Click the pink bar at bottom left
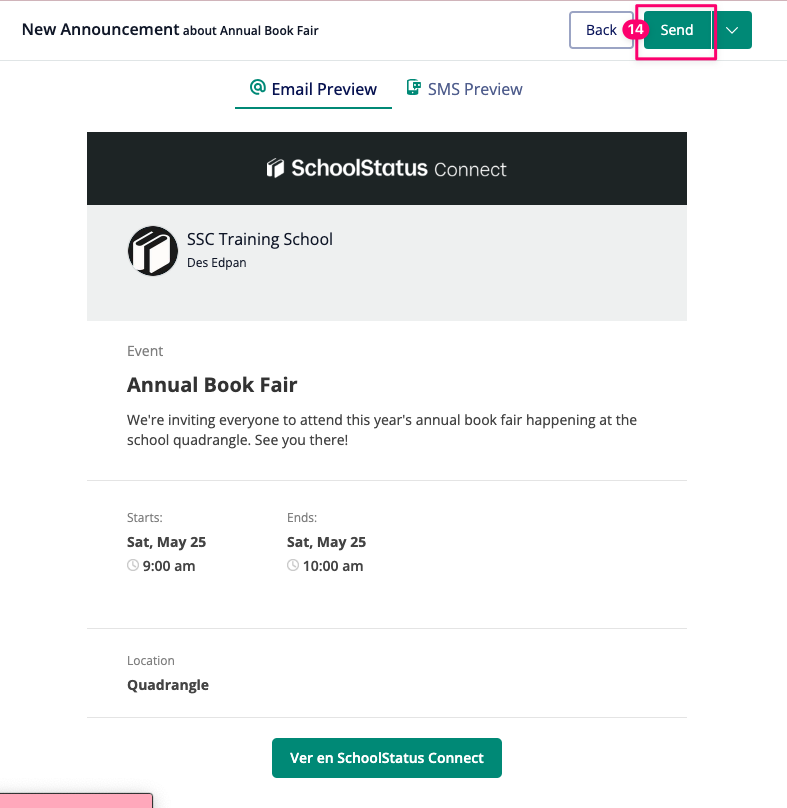 76,801
